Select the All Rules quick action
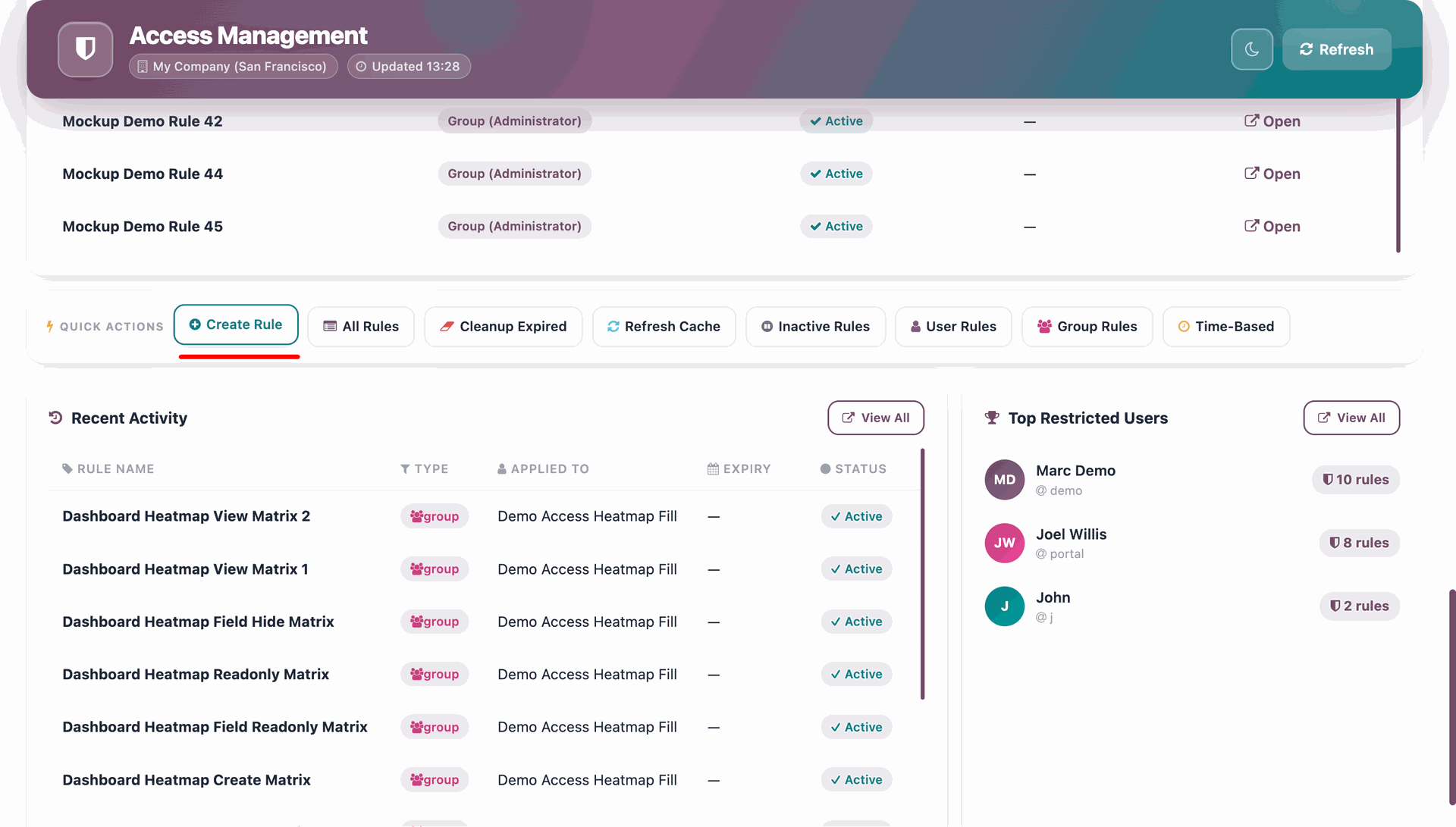This screenshot has height=827, width=1456. tap(361, 327)
